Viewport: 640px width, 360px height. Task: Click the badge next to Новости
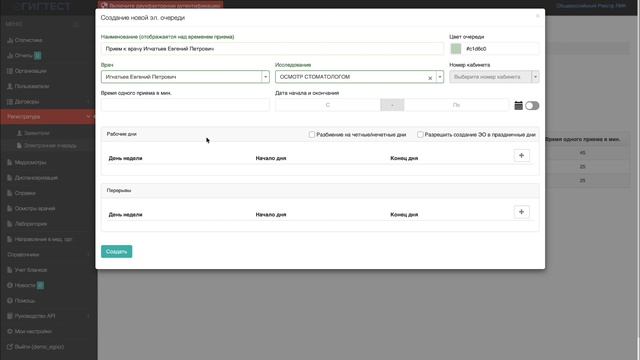40,285
